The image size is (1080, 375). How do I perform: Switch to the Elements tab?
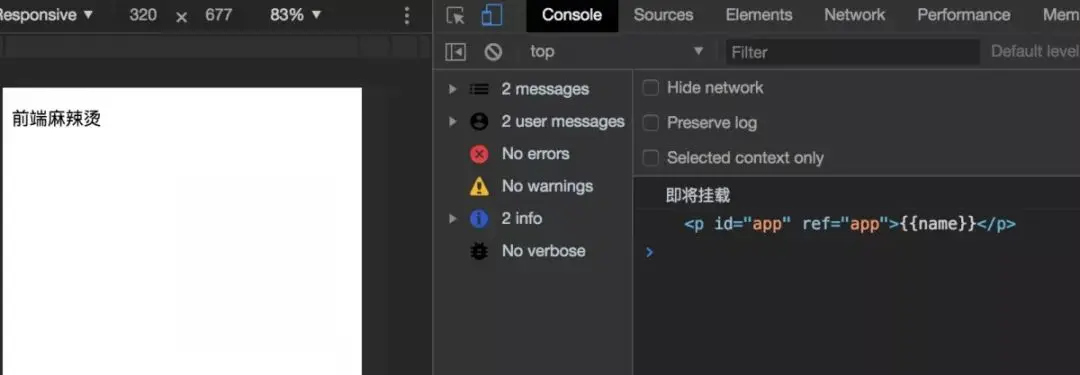tap(759, 14)
